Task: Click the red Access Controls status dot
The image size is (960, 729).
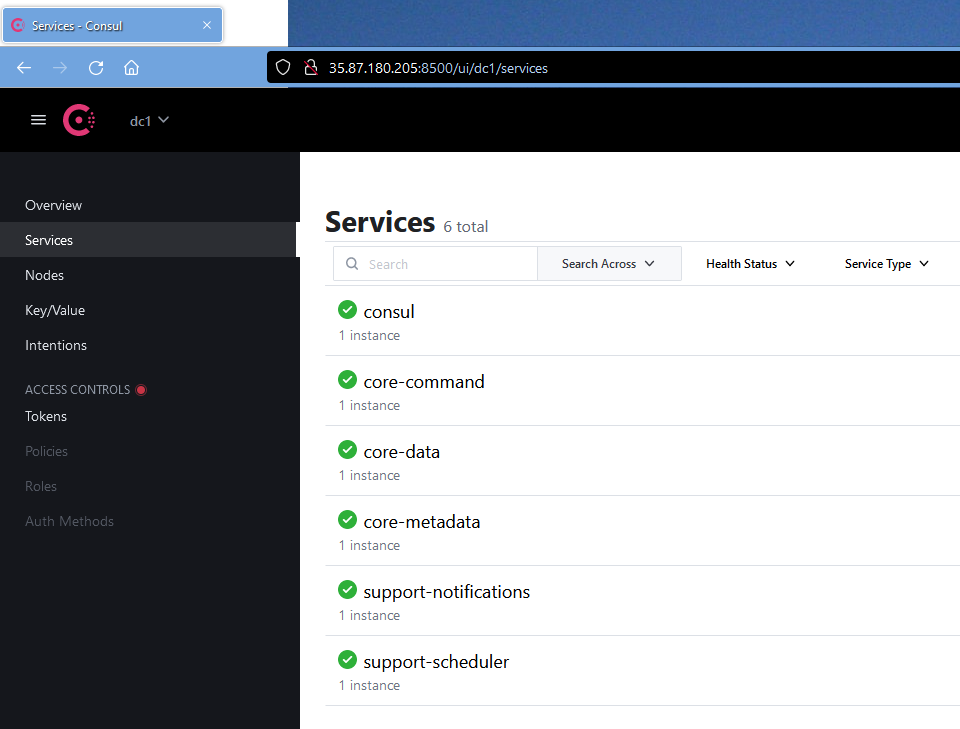Action: pos(141,390)
